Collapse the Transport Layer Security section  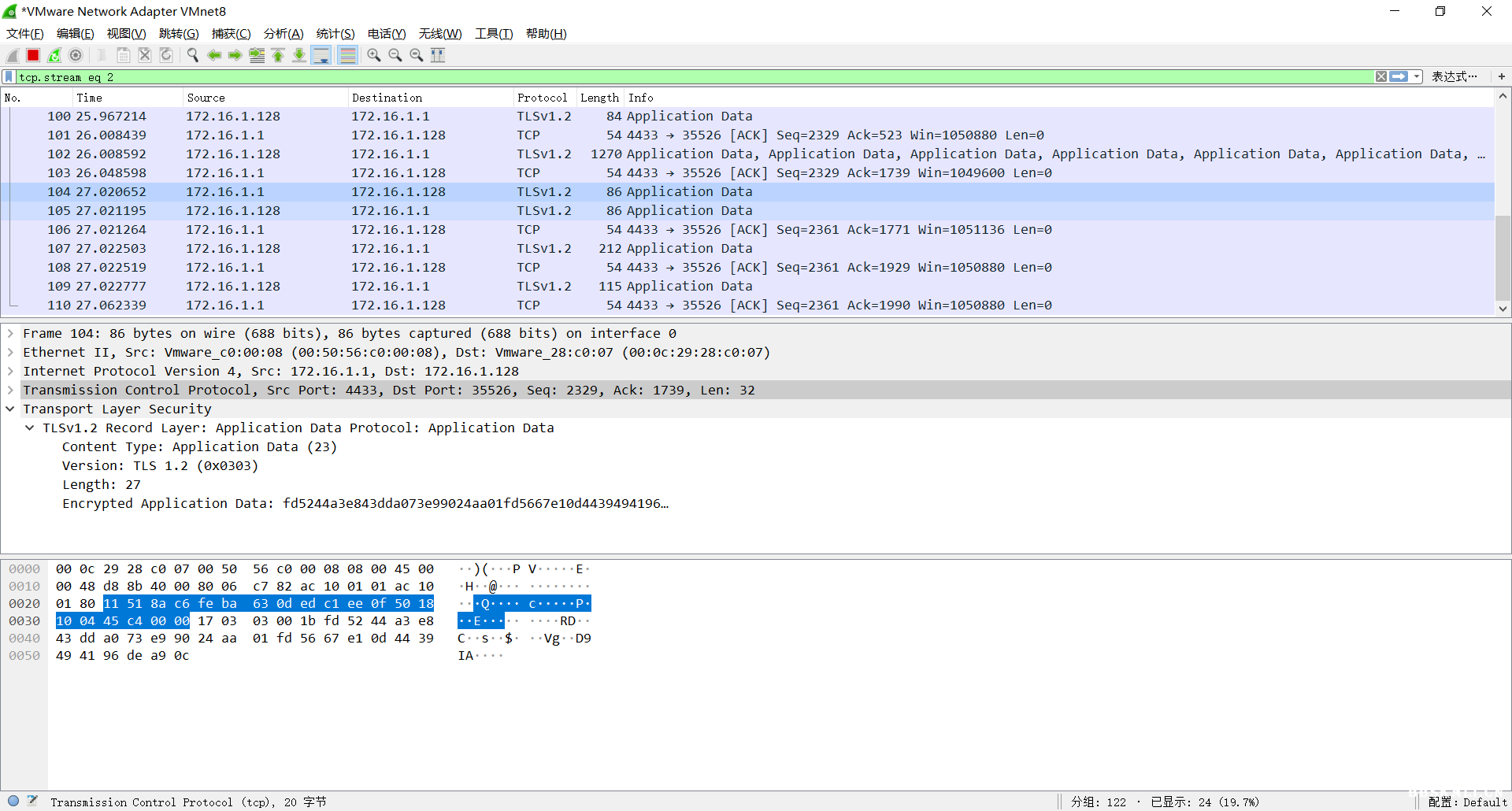tap(10, 409)
